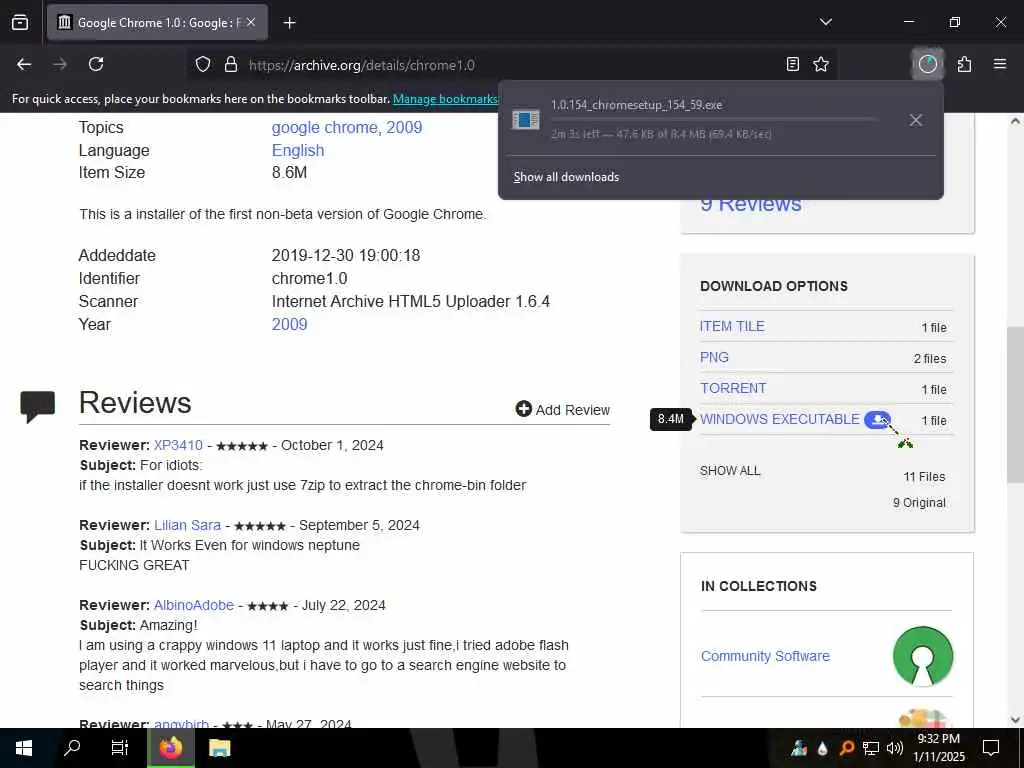Viewport: 1024px width, 768px height.
Task: Click the orange magnifier tray icon
Action: pyautogui.click(x=846, y=748)
